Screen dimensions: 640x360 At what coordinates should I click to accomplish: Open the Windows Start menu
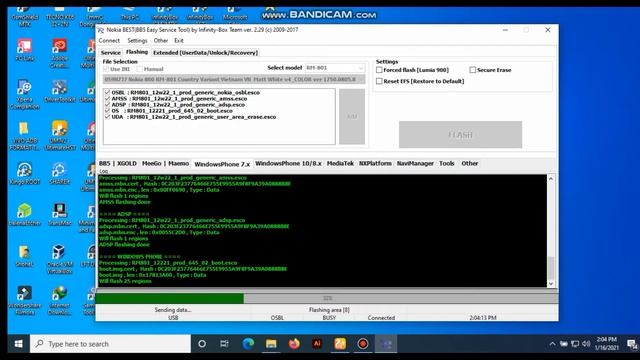point(18,344)
